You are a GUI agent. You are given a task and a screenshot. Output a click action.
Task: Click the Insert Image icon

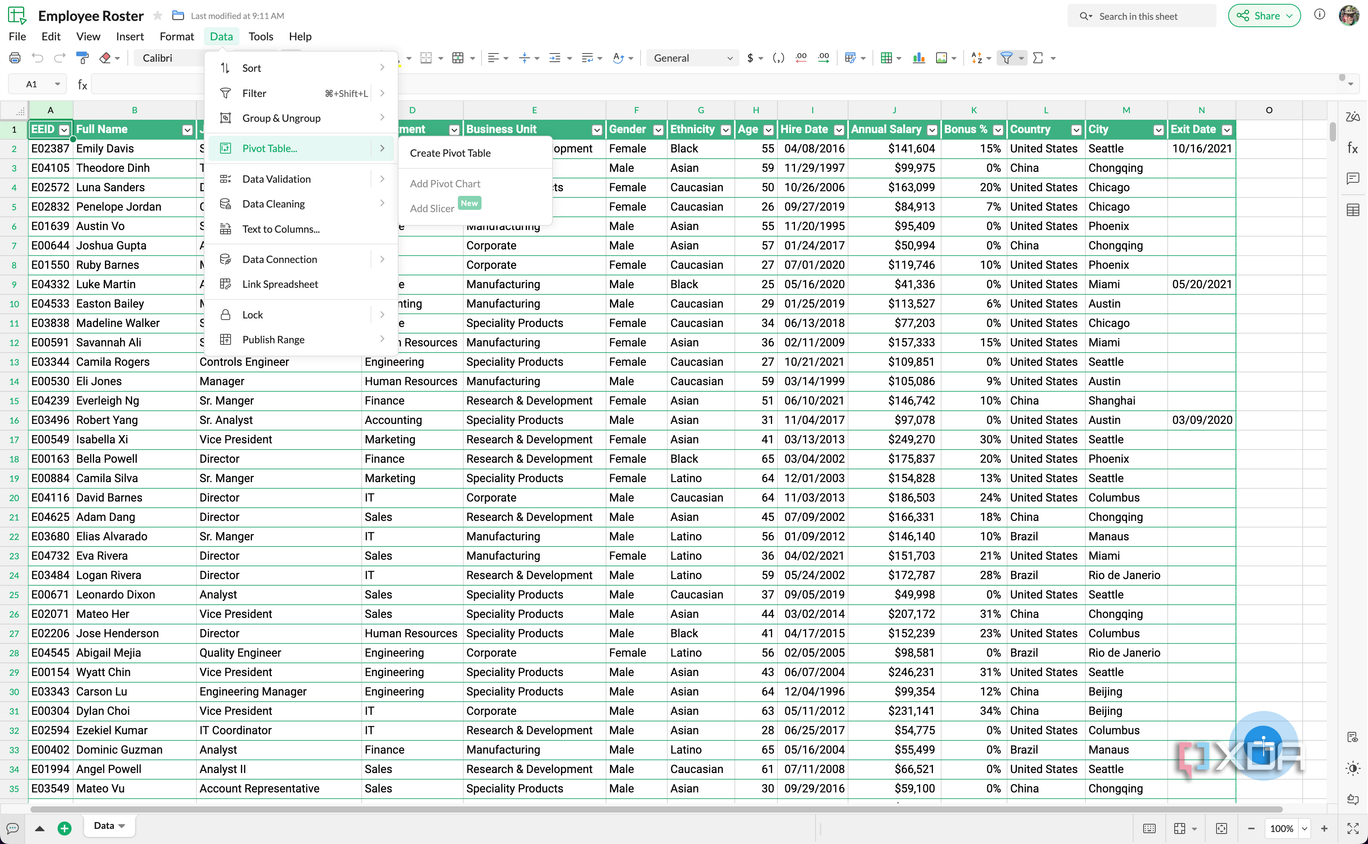point(941,58)
